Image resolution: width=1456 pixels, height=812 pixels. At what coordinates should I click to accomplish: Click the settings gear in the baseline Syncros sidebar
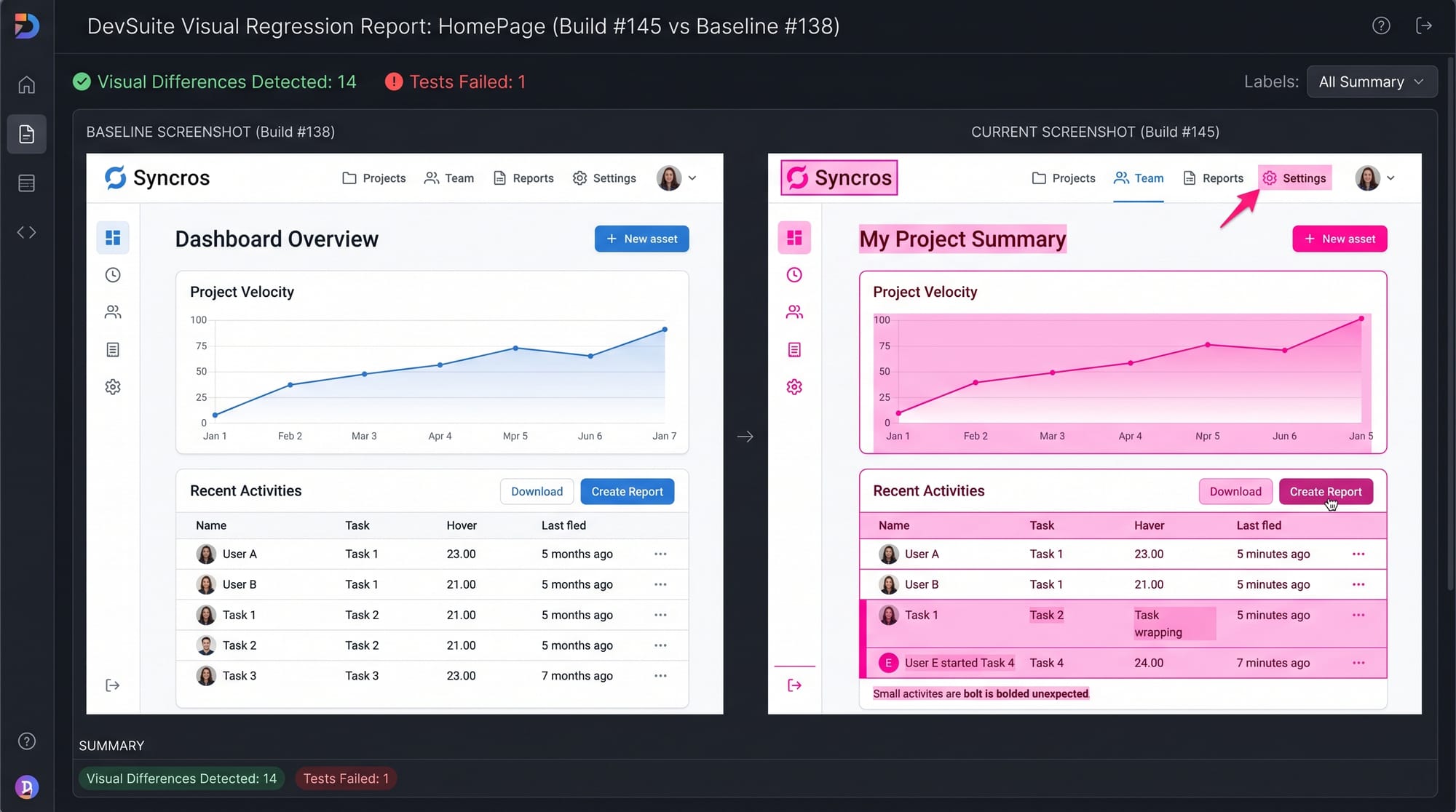click(x=113, y=386)
